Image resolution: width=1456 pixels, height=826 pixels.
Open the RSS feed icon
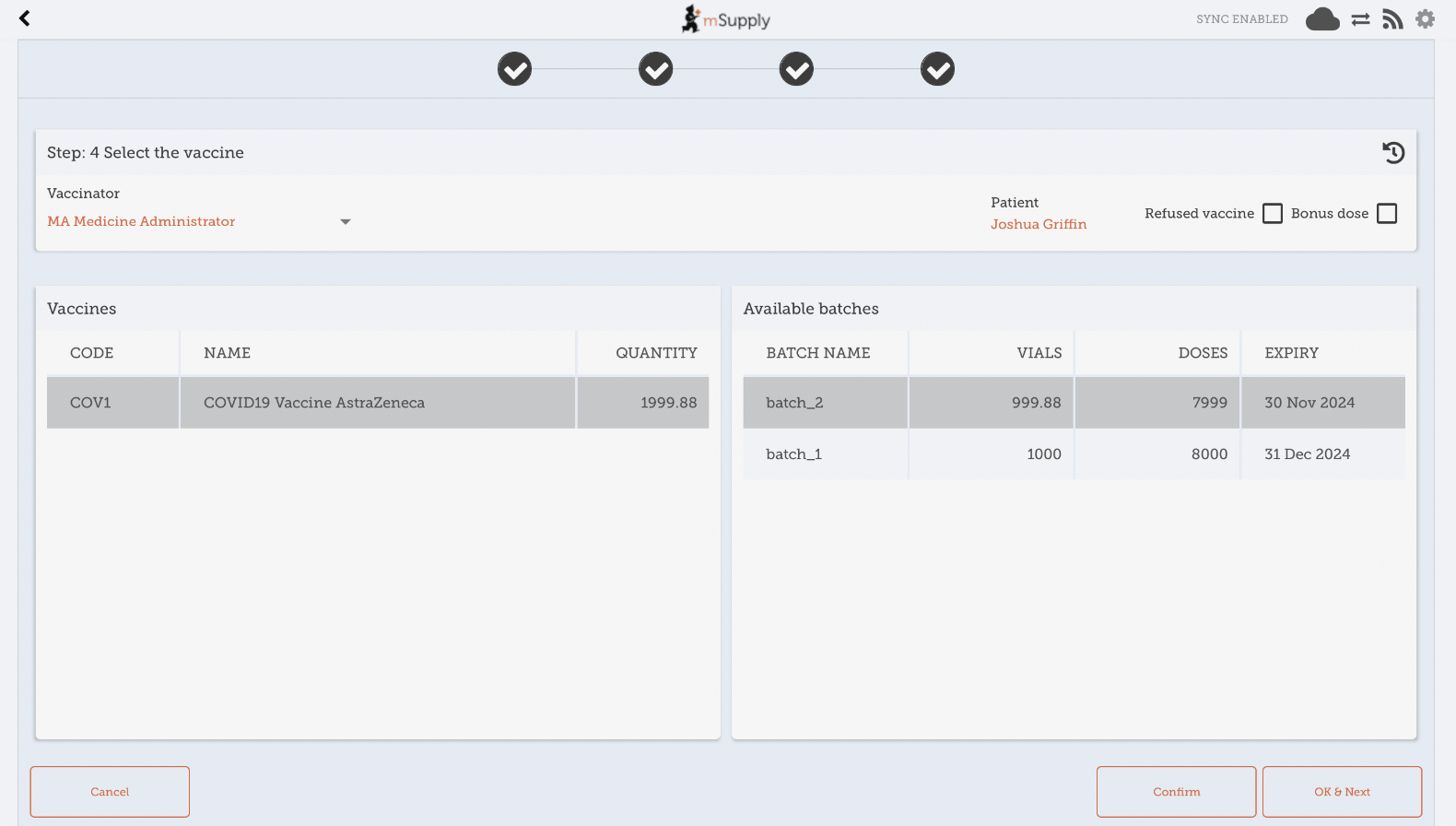[1392, 19]
